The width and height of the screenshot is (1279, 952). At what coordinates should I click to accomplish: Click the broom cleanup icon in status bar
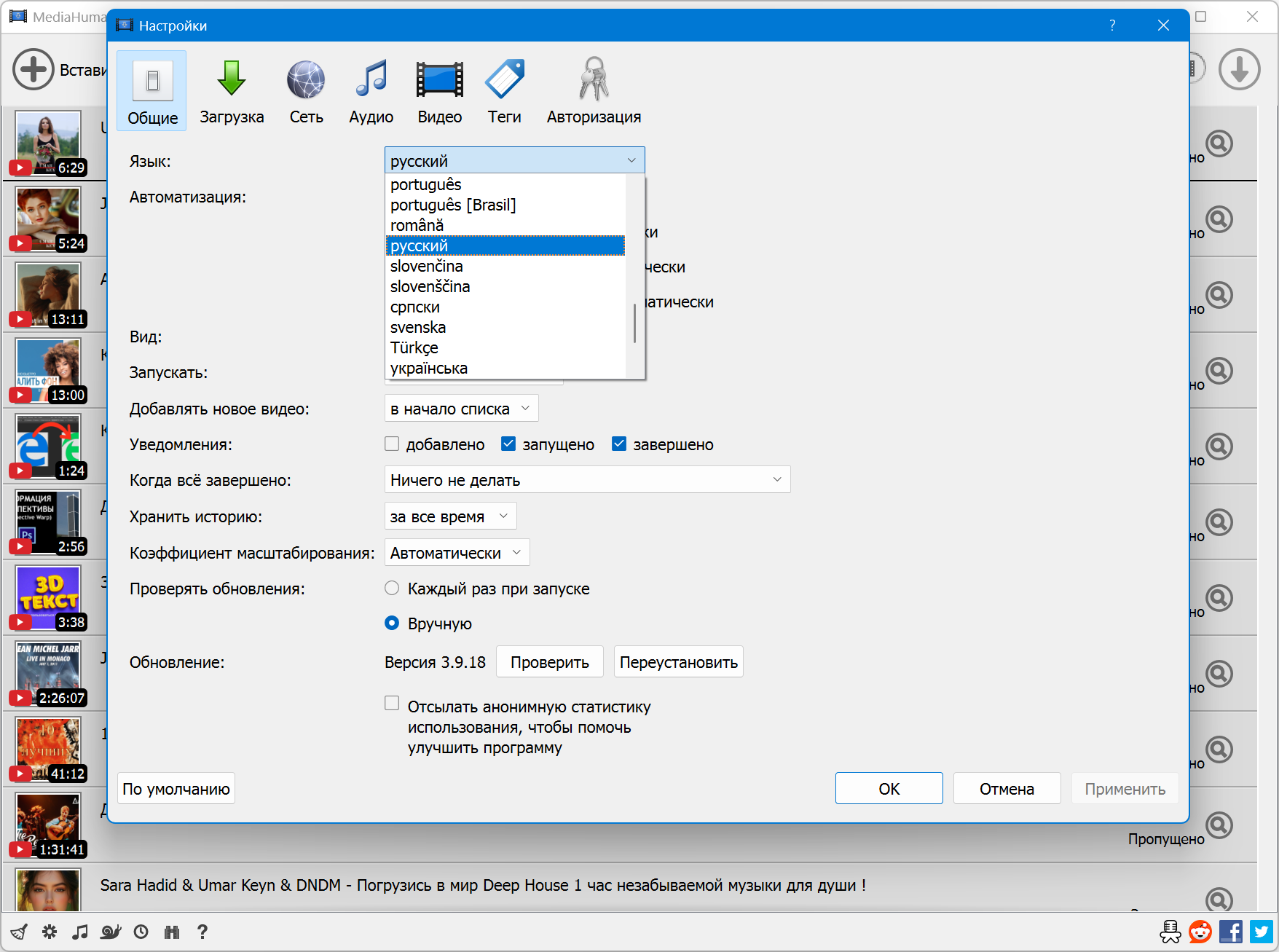click(x=19, y=932)
